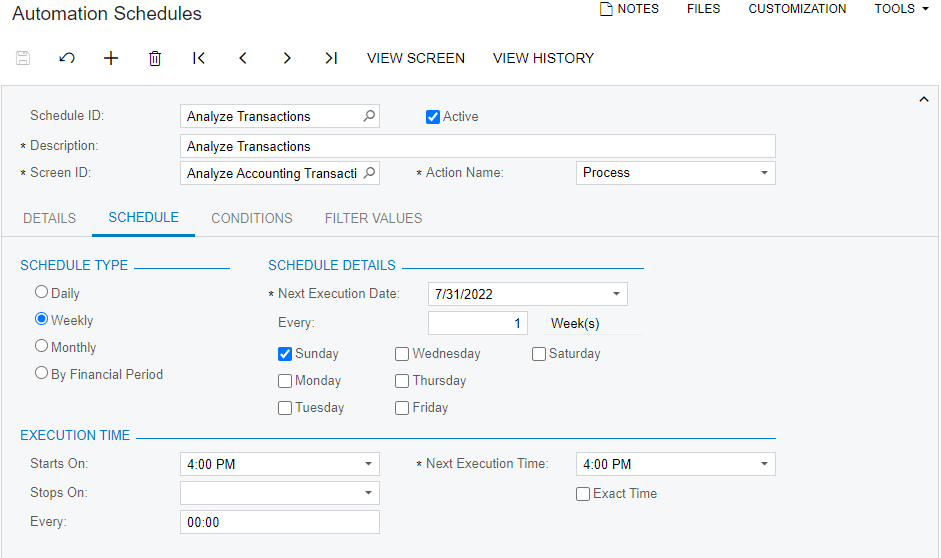Screen dimensions: 941x558
Task: Go to first record icon
Action: pos(199,58)
